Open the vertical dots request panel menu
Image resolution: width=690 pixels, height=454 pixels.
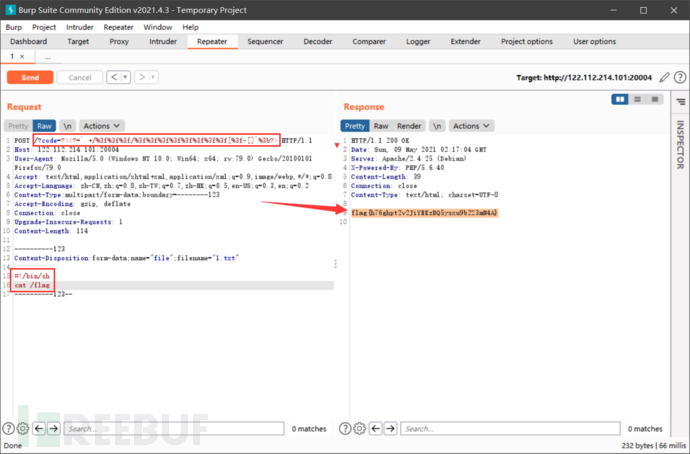pos(336,264)
